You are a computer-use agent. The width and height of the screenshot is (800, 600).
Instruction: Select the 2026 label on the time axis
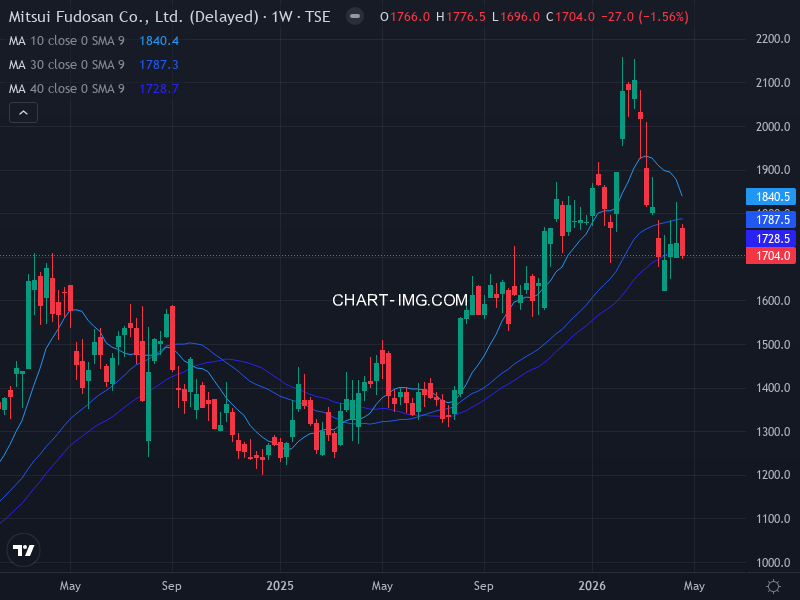coord(592,586)
